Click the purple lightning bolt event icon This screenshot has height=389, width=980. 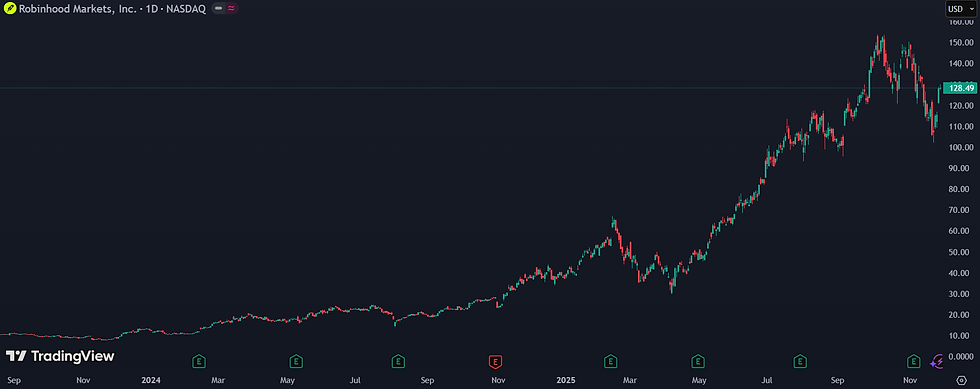point(936,361)
